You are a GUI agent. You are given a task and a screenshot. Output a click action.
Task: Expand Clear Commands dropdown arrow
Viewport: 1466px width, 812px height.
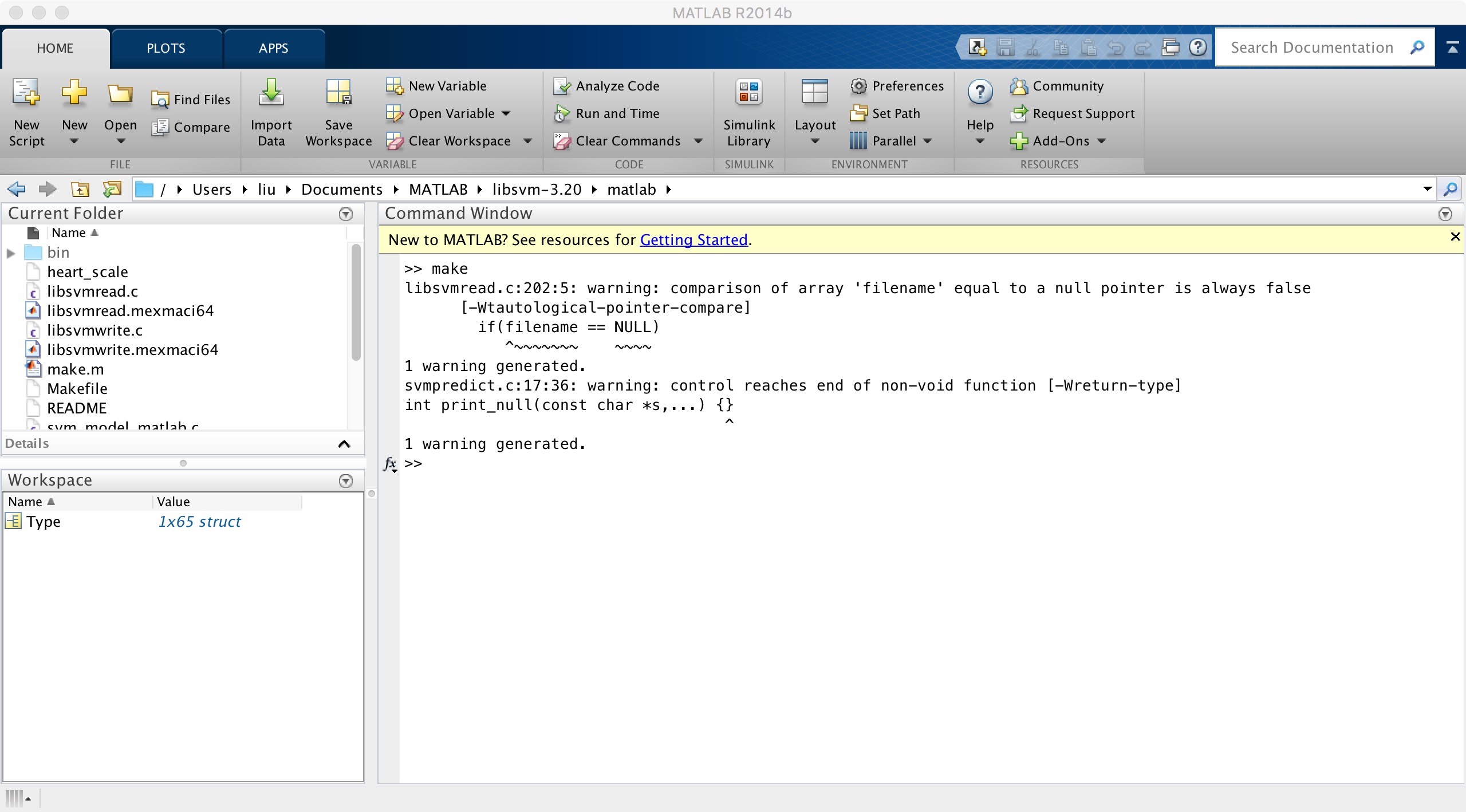[x=699, y=141]
